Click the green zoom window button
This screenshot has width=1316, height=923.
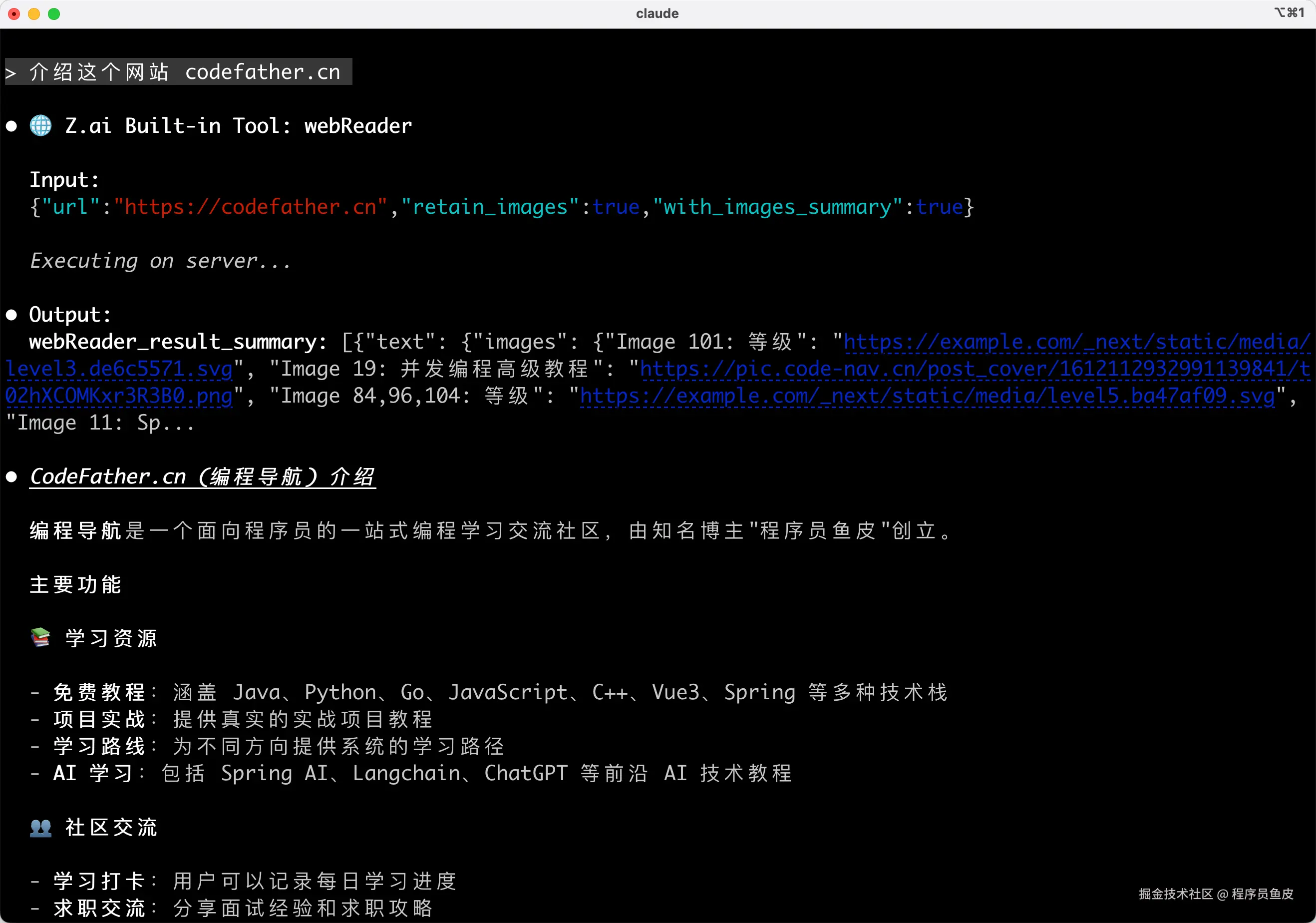(54, 14)
